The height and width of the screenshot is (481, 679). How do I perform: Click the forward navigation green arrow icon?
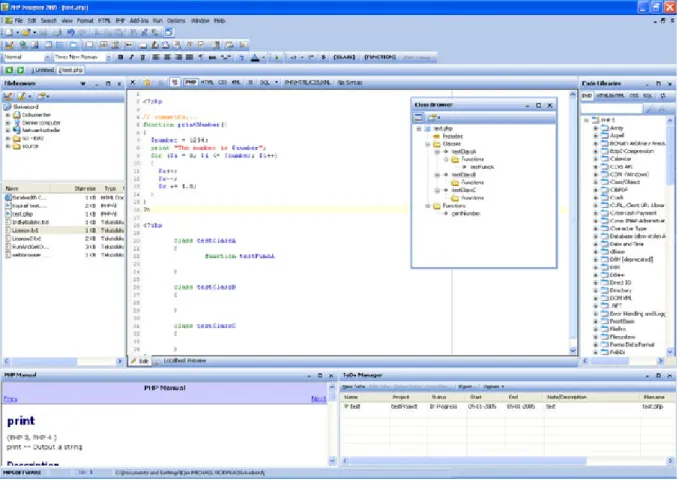[20, 70]
